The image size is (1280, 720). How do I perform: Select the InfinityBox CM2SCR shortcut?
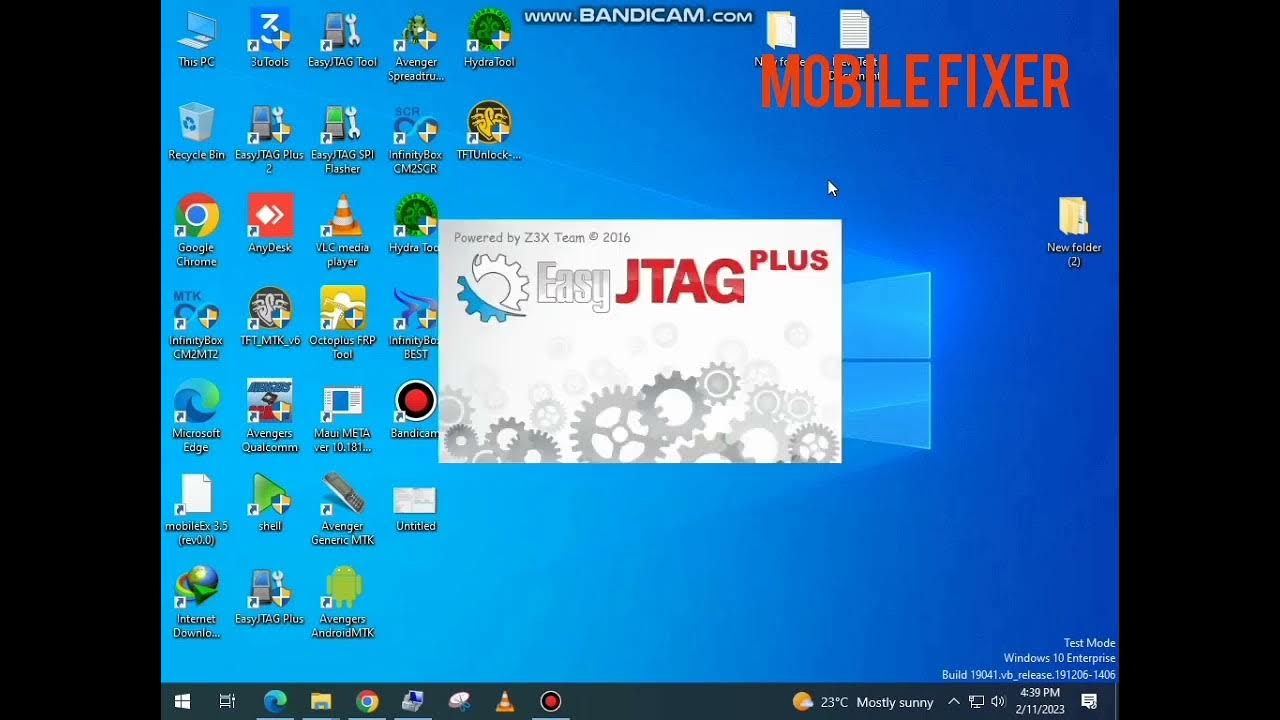pyautogui.click(x=415, y=138)
